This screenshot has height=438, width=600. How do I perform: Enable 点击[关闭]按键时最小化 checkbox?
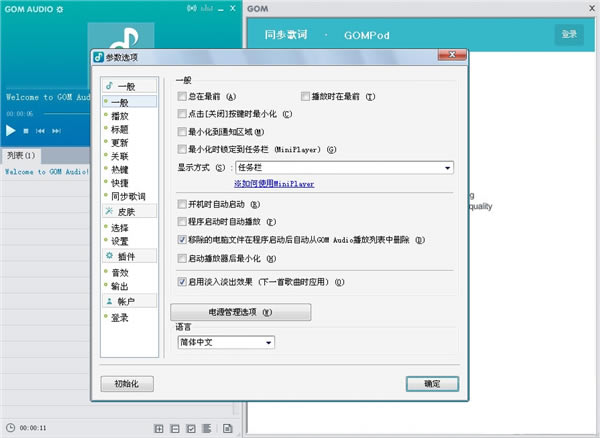182,114
